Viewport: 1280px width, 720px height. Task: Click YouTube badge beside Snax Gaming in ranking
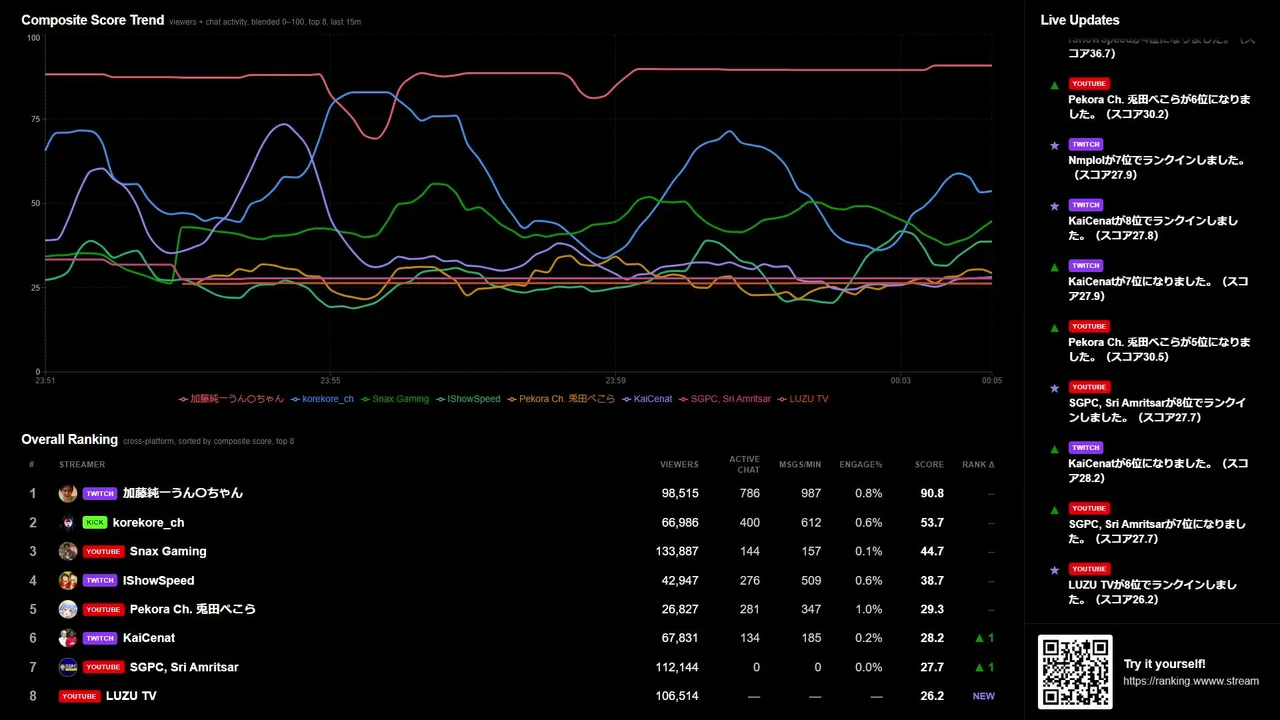(103, 551)
